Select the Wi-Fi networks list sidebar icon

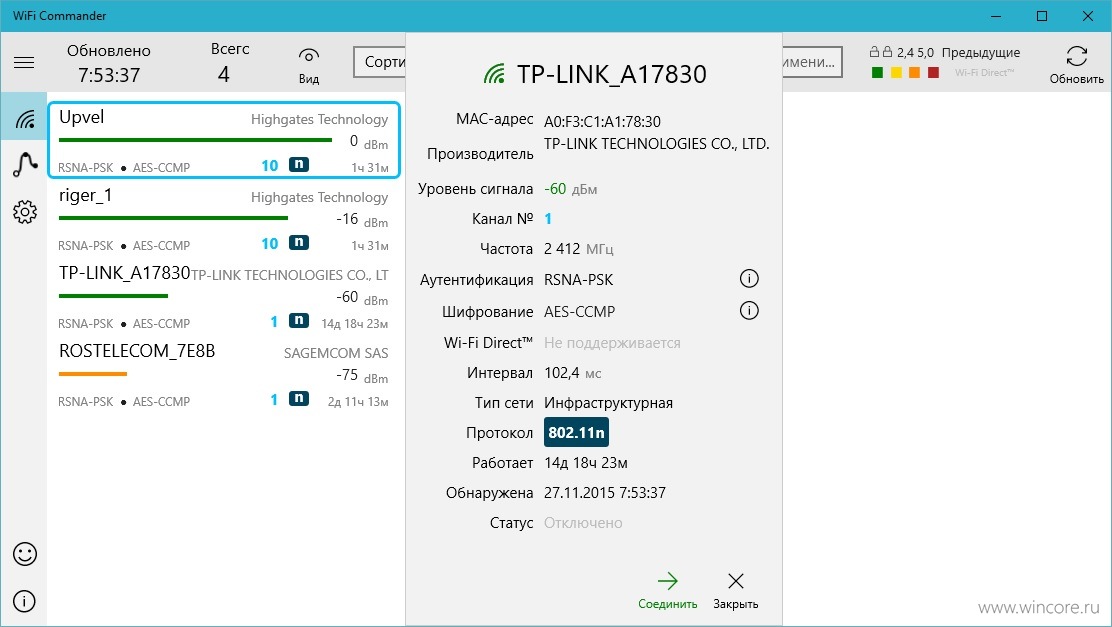24,118
